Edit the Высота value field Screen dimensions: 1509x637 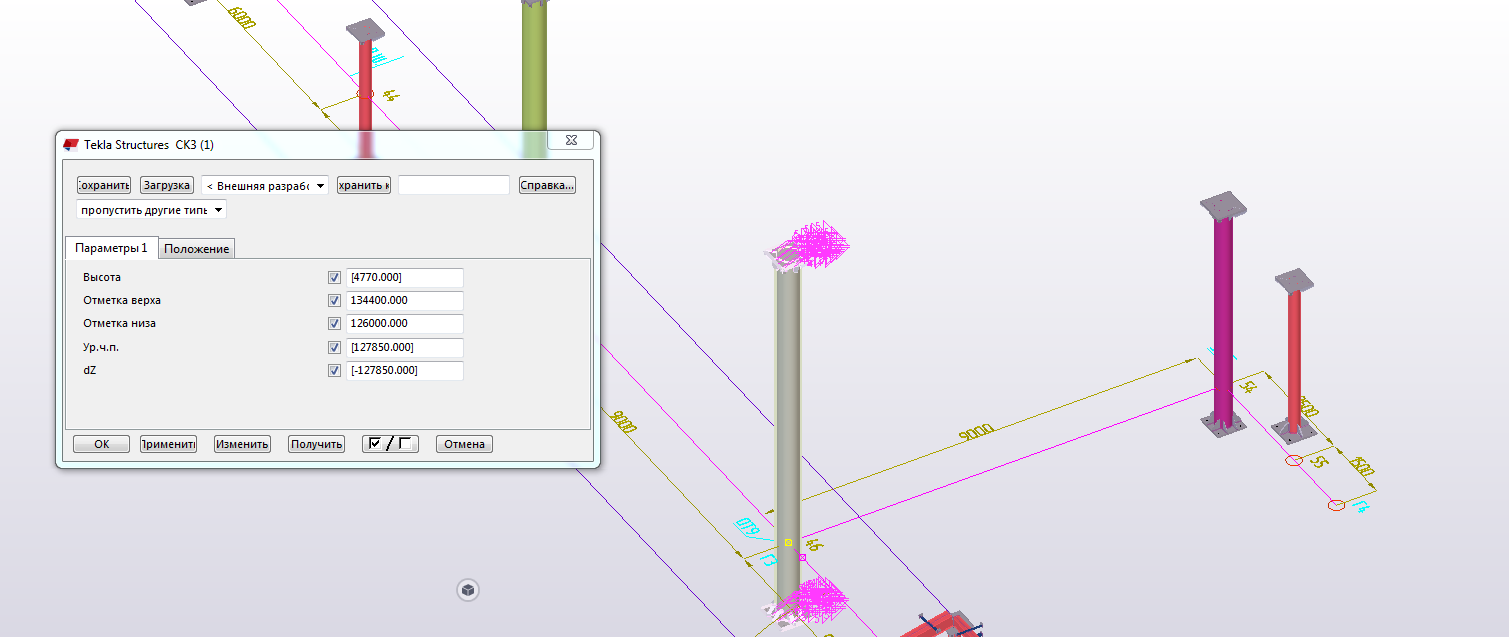405,277
